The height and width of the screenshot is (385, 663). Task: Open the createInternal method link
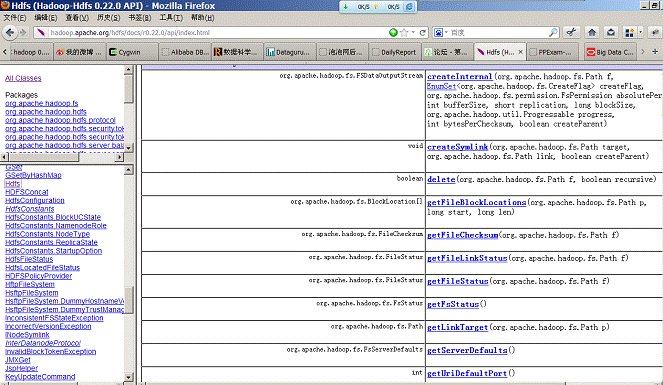[459, 76]
